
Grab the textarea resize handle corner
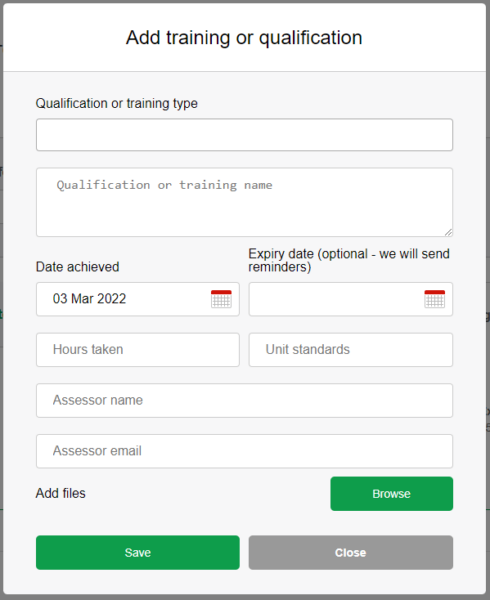[x=449, y=232]
